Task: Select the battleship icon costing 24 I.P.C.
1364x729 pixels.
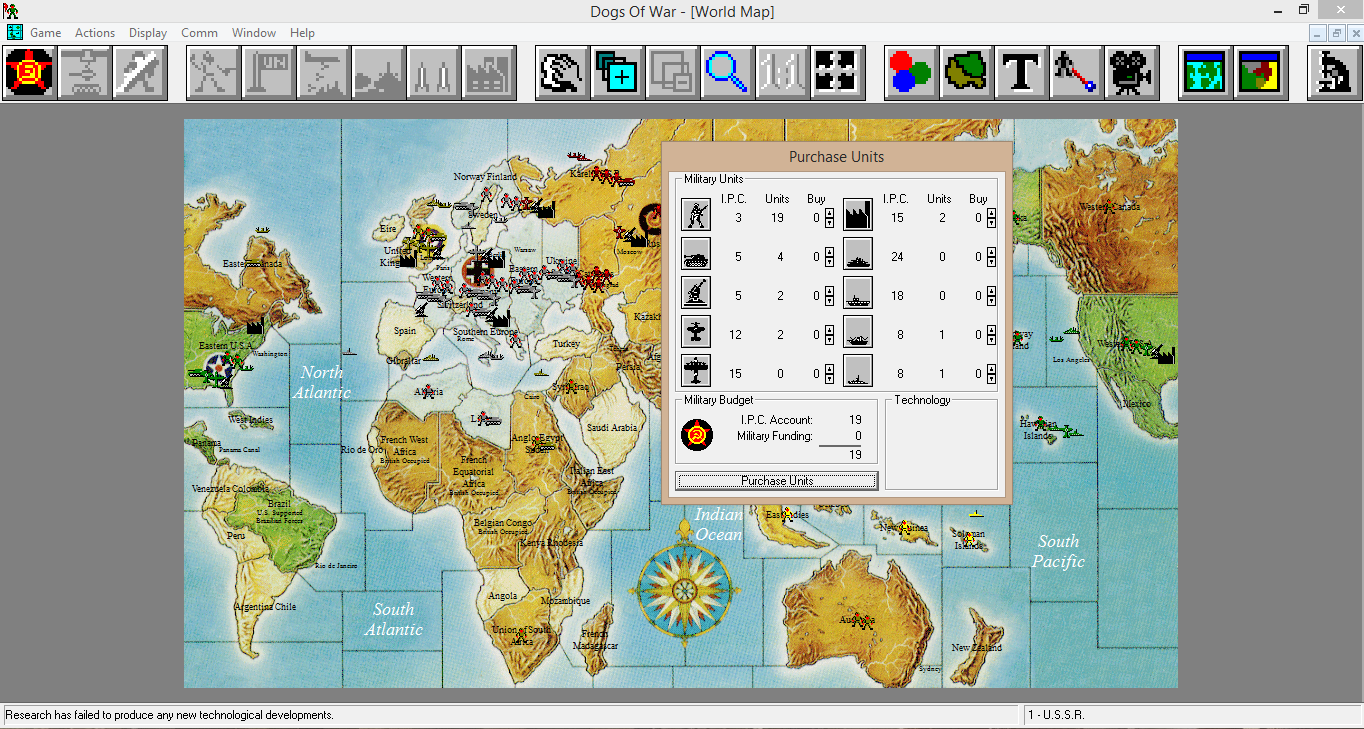Action: 858,254
